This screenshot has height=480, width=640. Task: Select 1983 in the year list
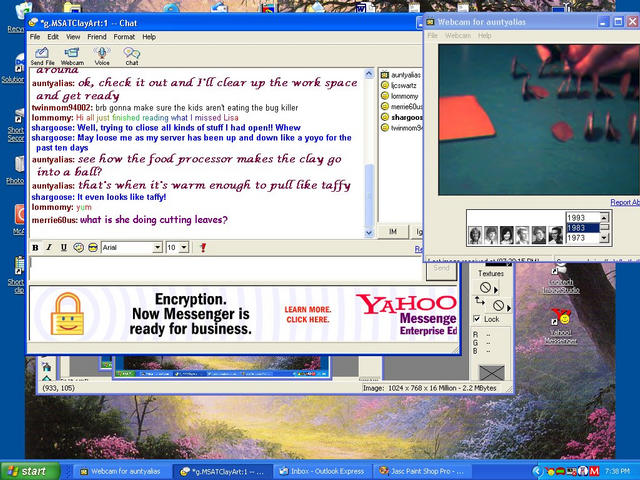pos(582,228)
